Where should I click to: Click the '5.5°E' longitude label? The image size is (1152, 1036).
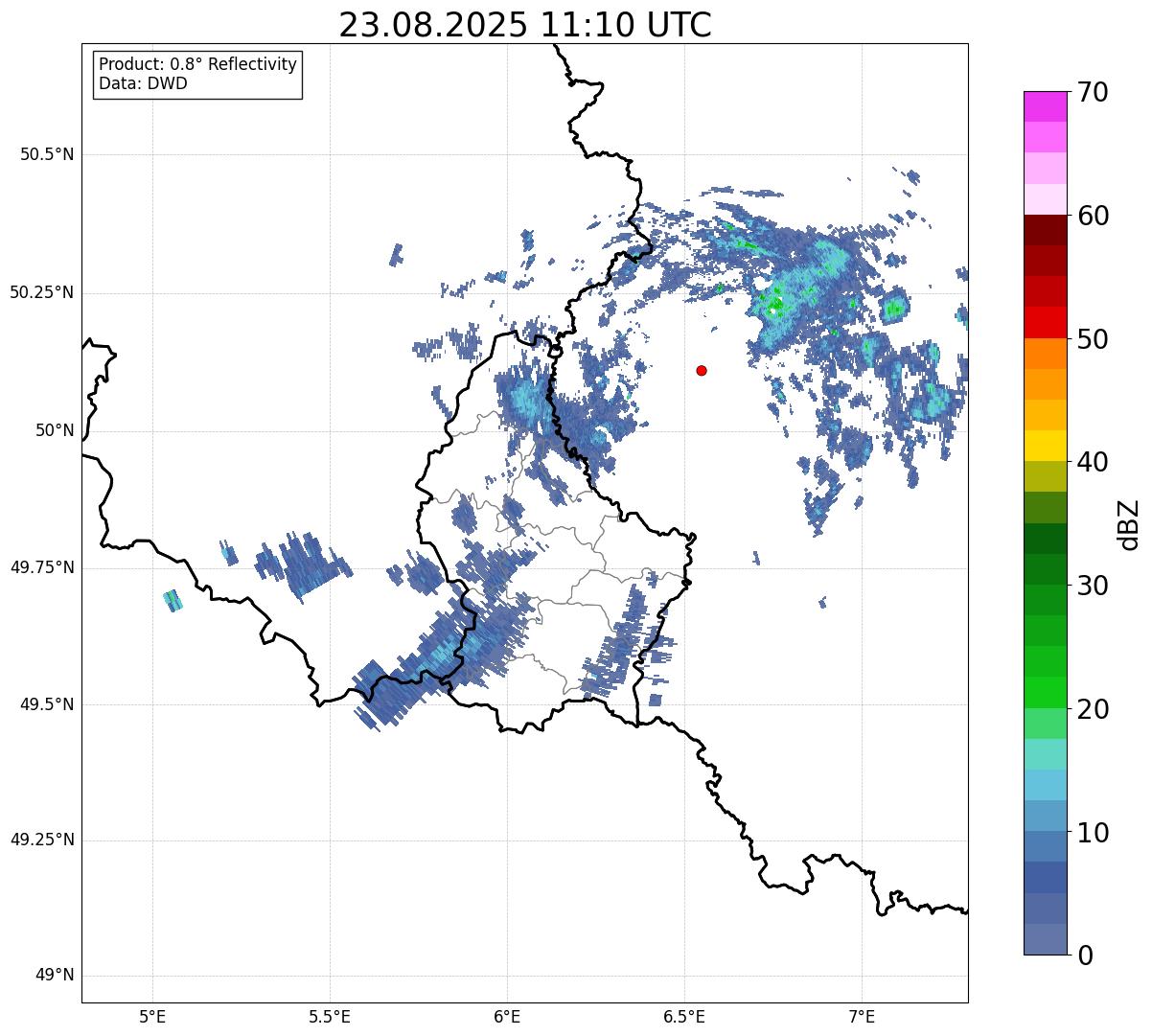click(330, 1017)
